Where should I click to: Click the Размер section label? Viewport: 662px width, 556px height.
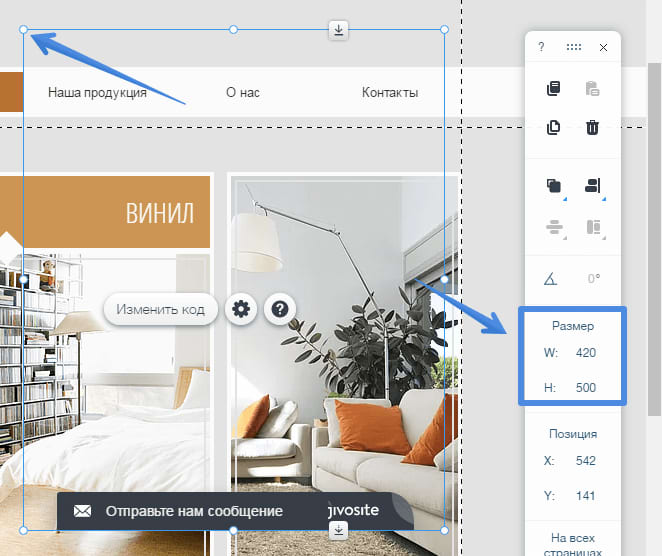point(572,326)
